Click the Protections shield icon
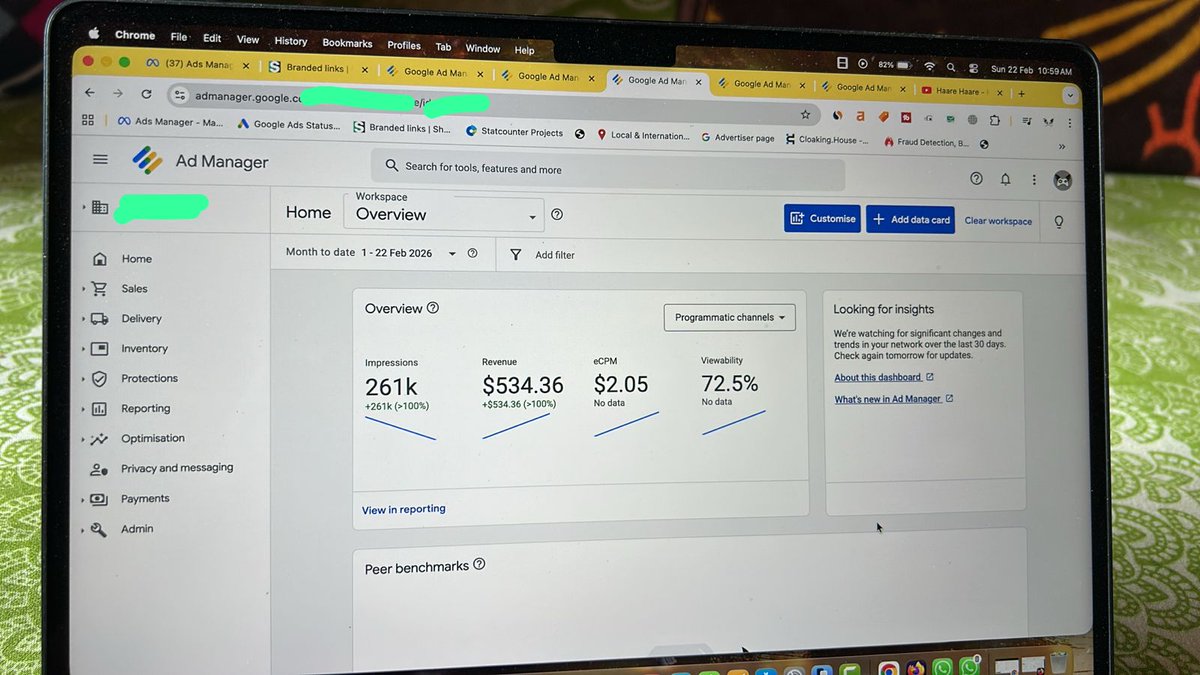This screenshot has width=1200, height=675. 99,379
